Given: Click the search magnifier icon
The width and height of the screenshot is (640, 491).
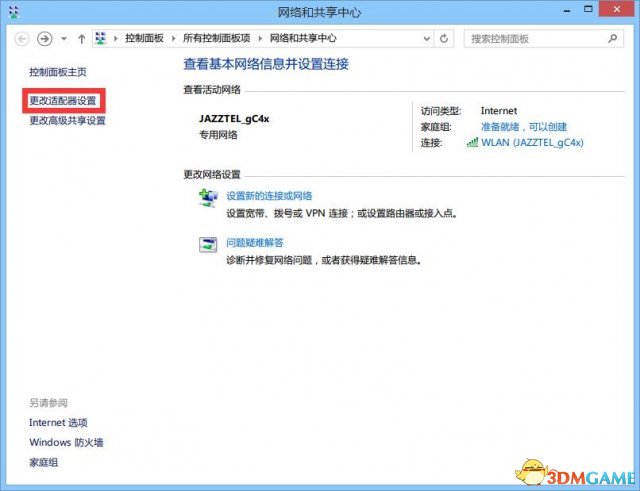Looking at the screenshot, I should [x=612, y=38].
